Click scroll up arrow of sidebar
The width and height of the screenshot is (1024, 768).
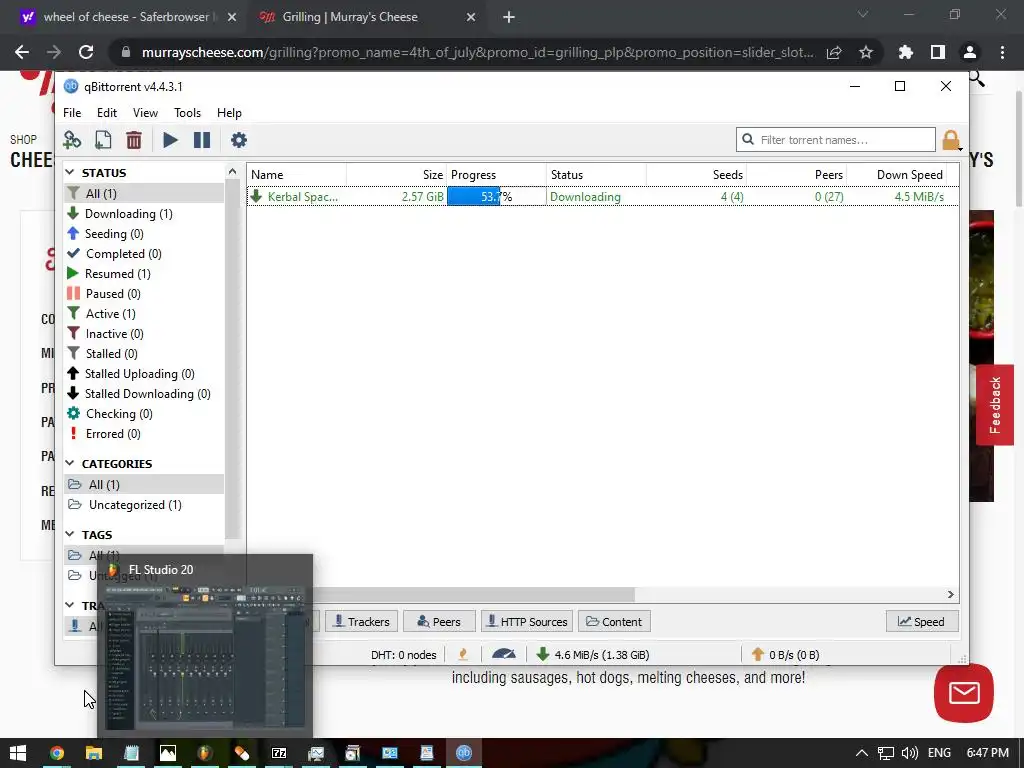(x=232, y=171)
